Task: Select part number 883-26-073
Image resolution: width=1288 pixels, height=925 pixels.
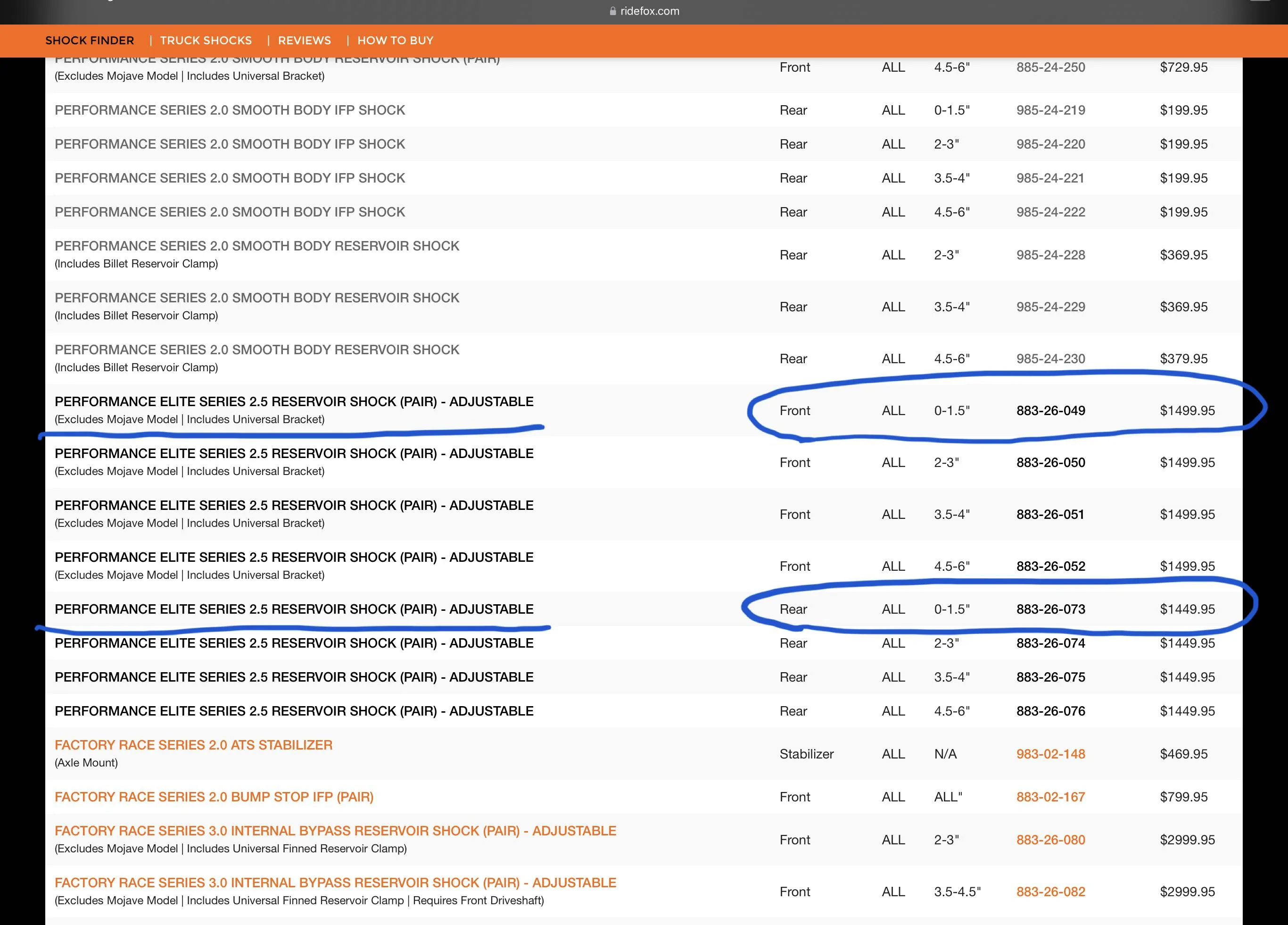Action: point(1050,609)
